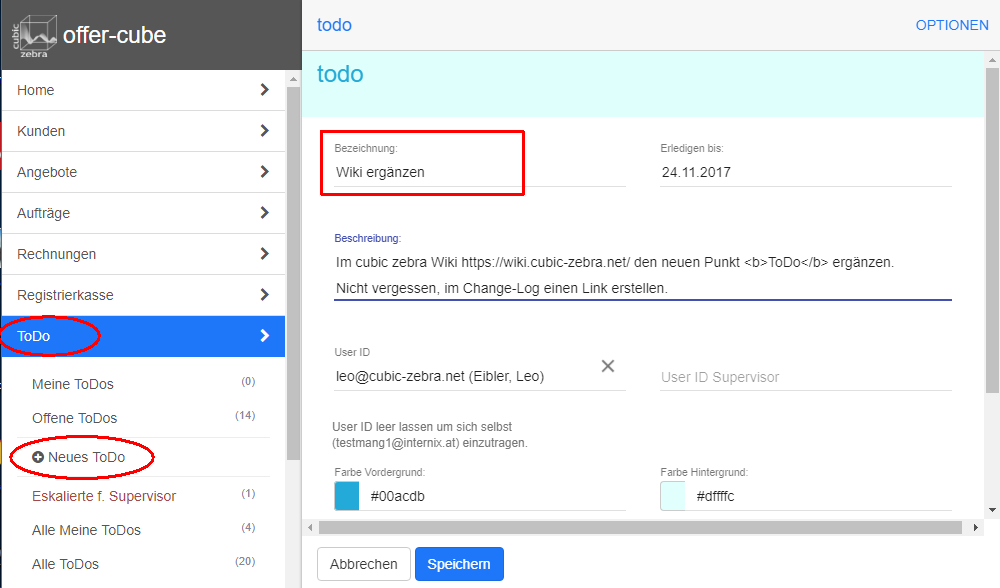
Task: Click the OPTIONEN link
Action: pyautogui.click(x=951, y=25)
